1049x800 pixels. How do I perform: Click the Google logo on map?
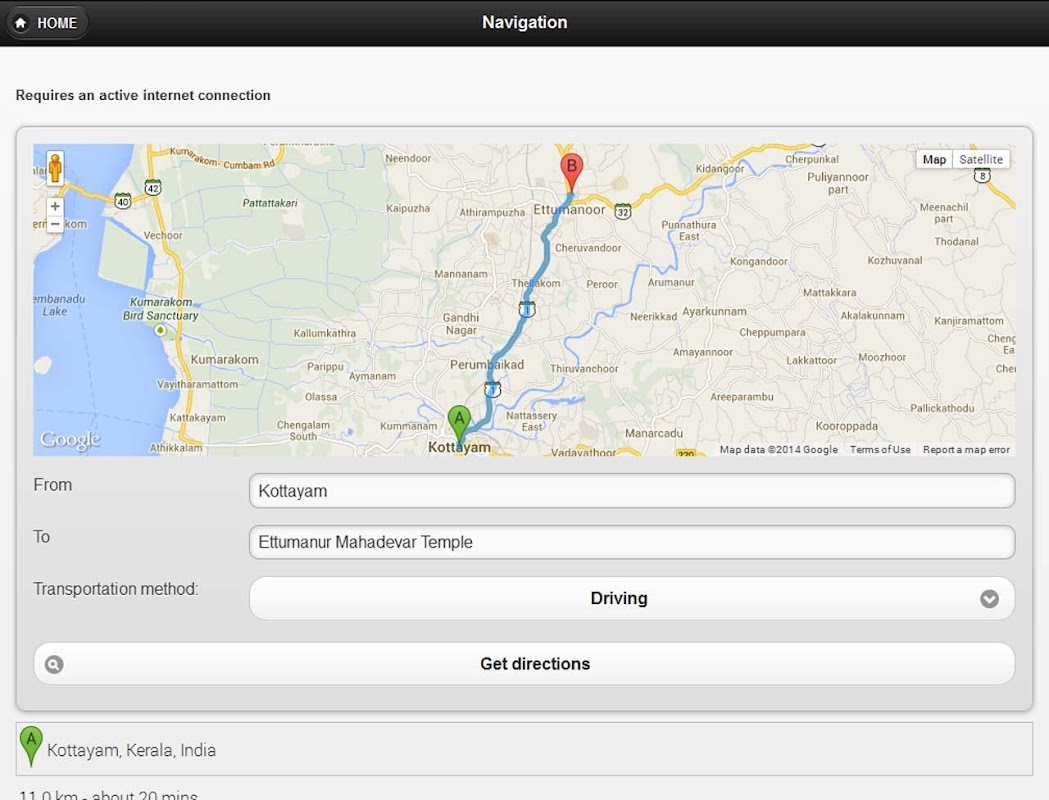point(70,439)
